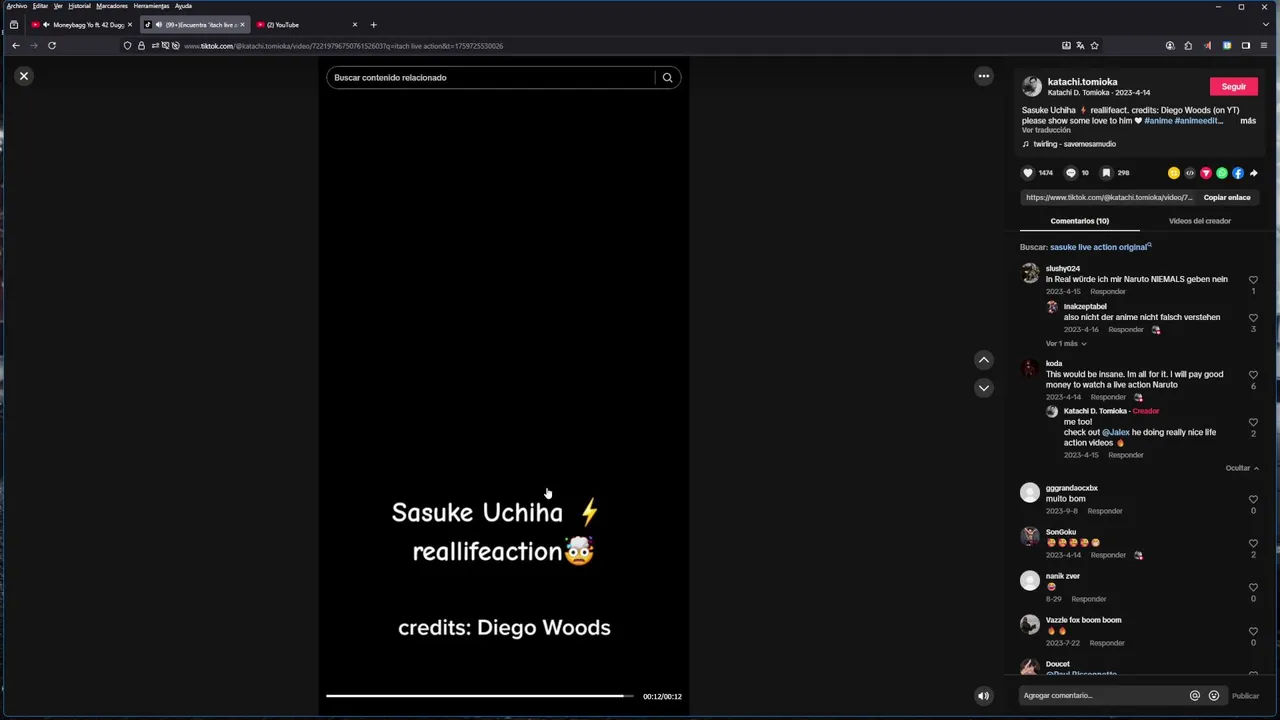Viewport: 1280px width, 720px height.
Task: Open the emoji picker in comment box
Action: tap(1214, 696)
